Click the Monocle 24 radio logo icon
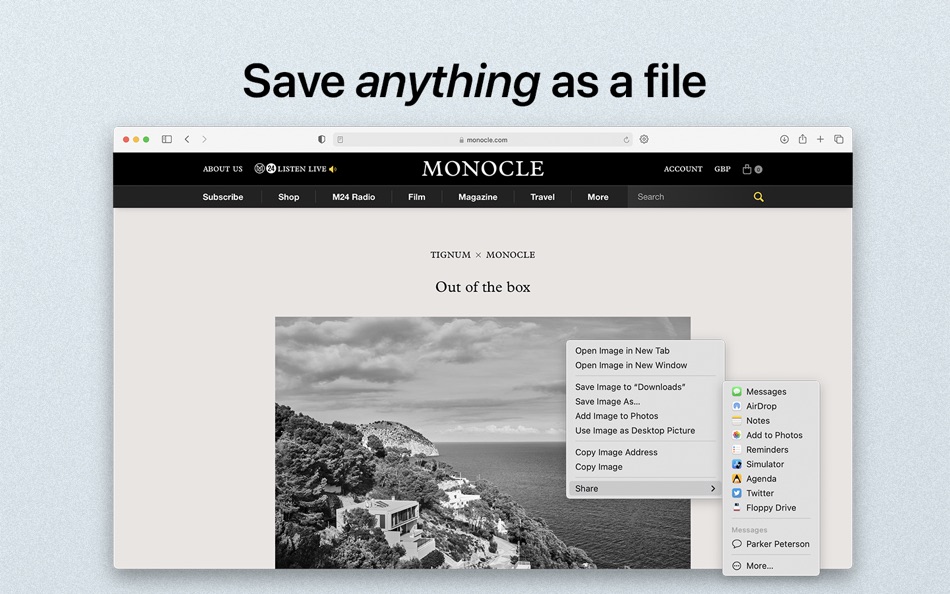 pyautogui.click(x=265, y=169)
